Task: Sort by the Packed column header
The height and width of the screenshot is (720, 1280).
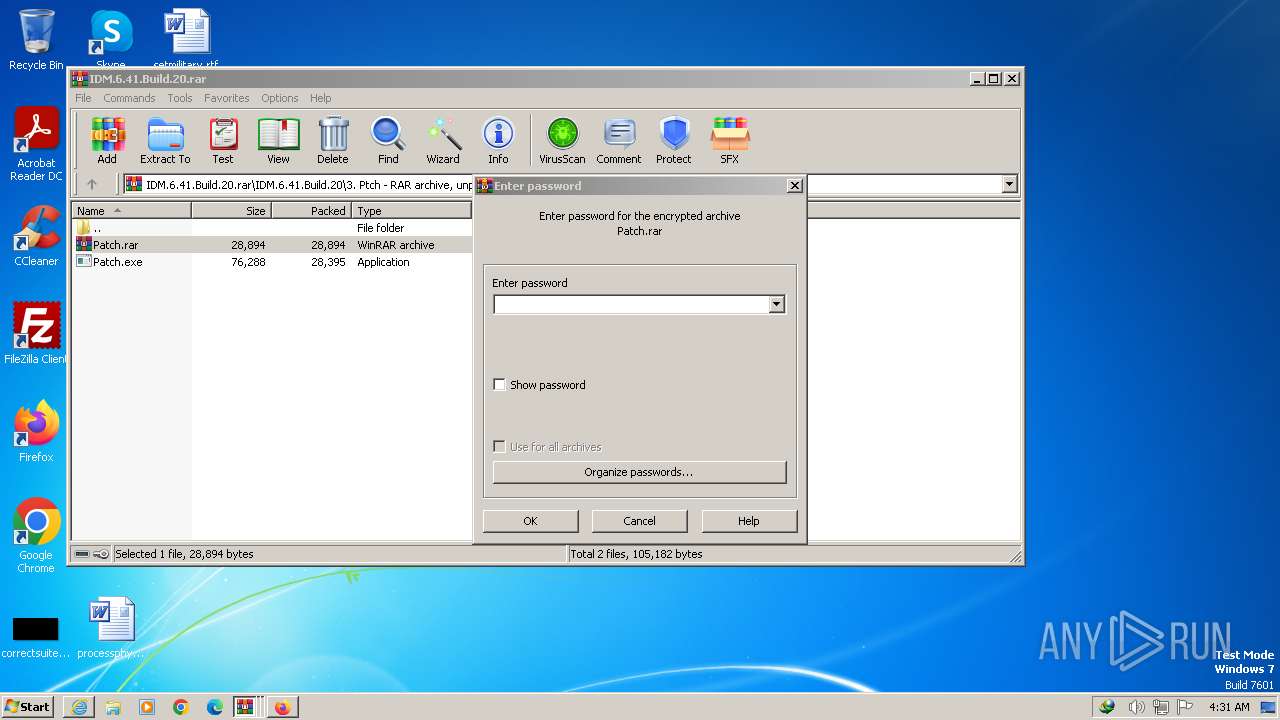Action: click(x=311, y=211)
